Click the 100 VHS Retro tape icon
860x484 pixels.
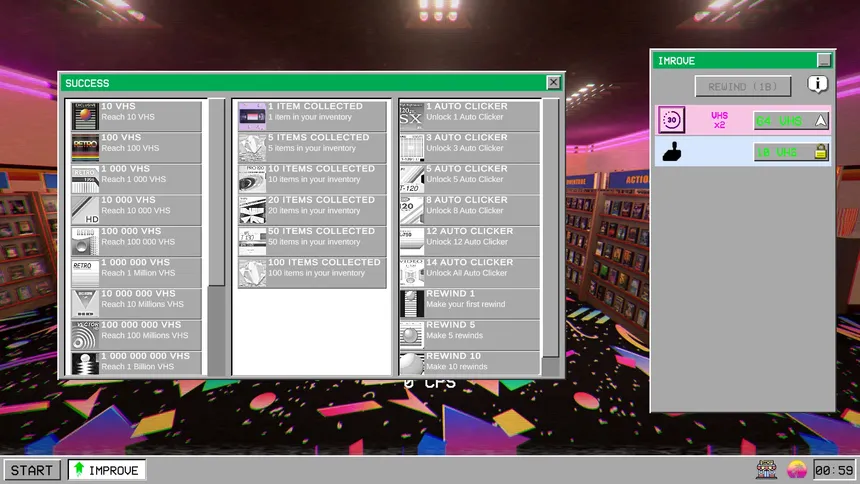click(x=85, y=147)
